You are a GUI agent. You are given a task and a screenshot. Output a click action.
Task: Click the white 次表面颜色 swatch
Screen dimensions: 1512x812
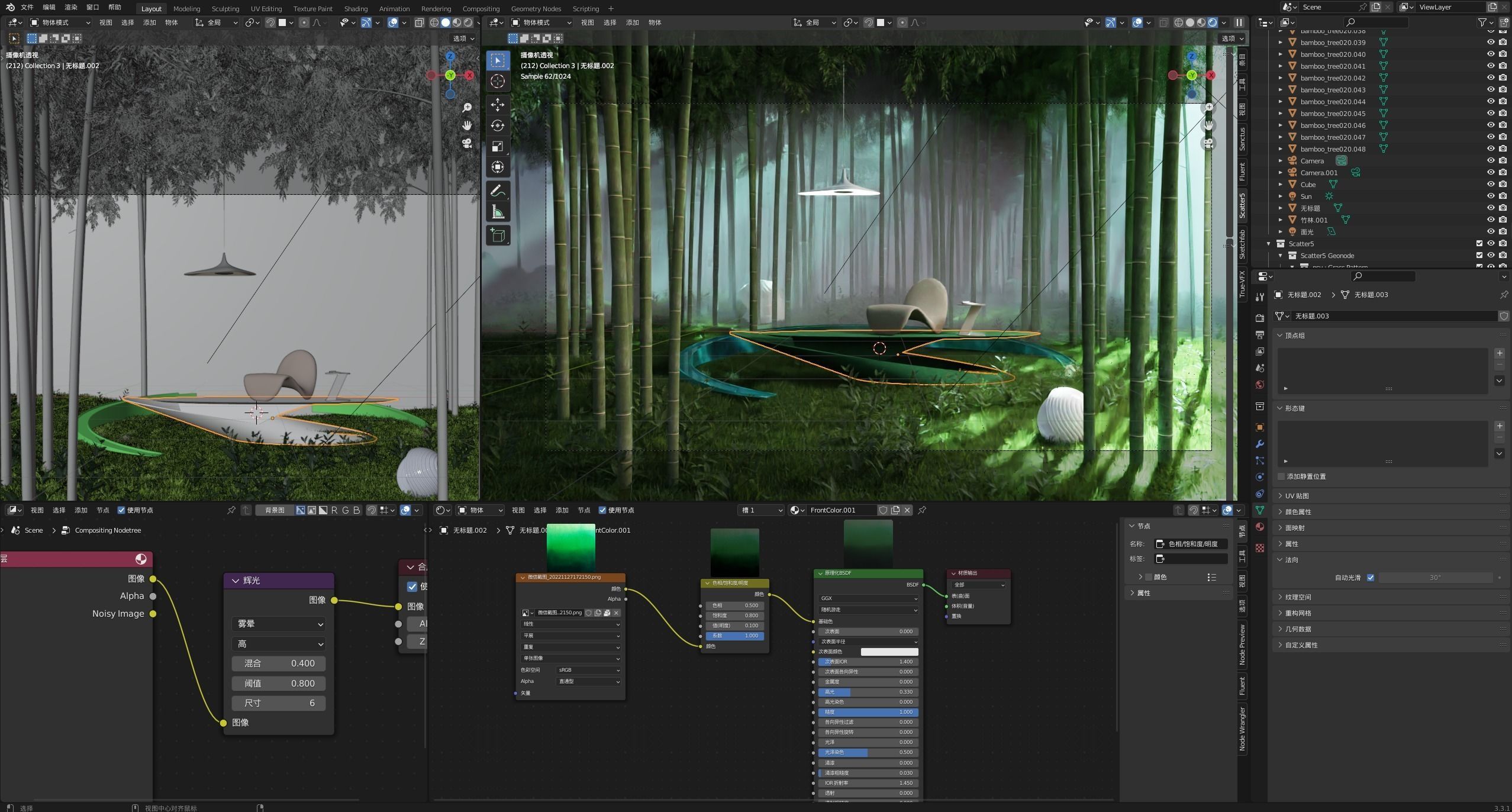click(889, 652)
